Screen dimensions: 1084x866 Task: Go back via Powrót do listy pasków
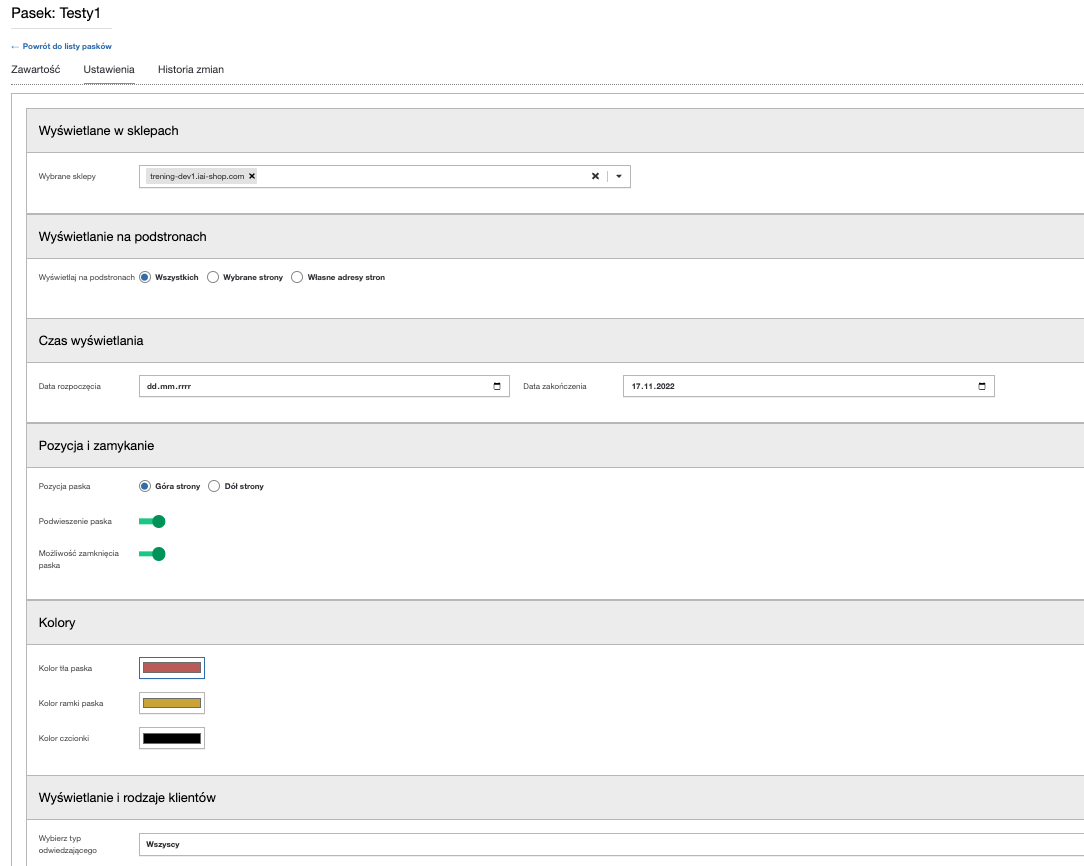(x=62, y=46)
